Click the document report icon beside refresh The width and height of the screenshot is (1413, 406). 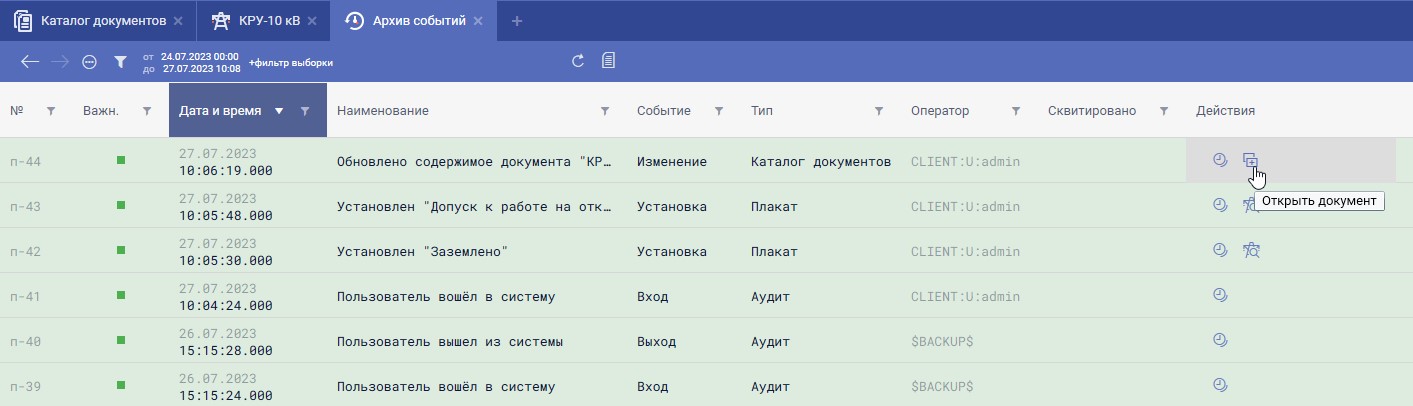pos(608,62)
